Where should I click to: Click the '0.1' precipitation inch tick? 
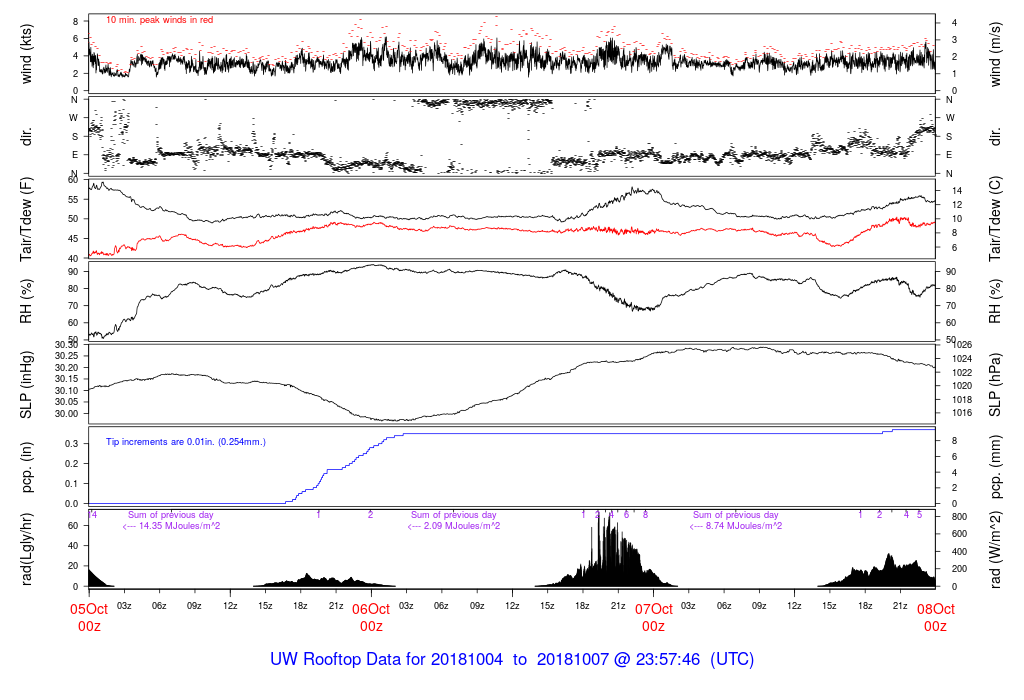(72, 484)
